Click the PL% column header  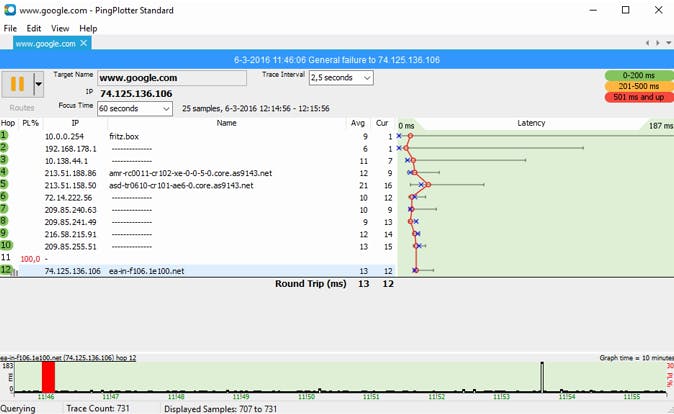point(31,123)
